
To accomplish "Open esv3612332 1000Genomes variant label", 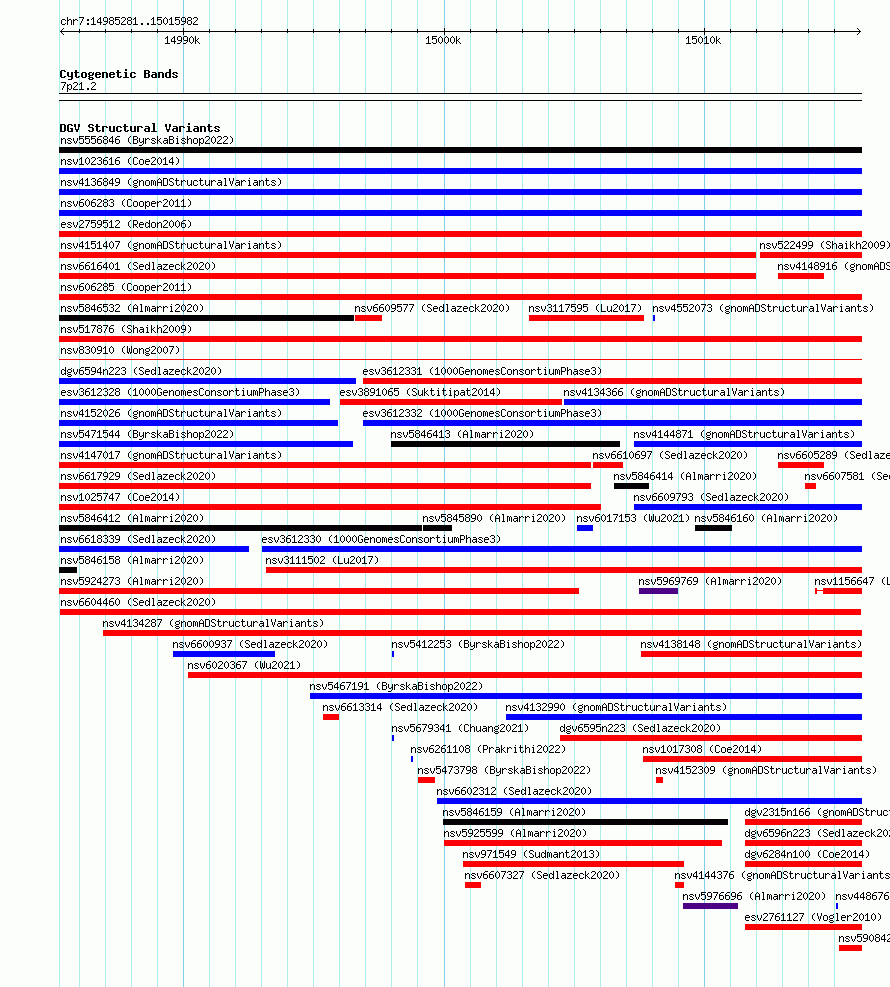I will coord(482,414).
